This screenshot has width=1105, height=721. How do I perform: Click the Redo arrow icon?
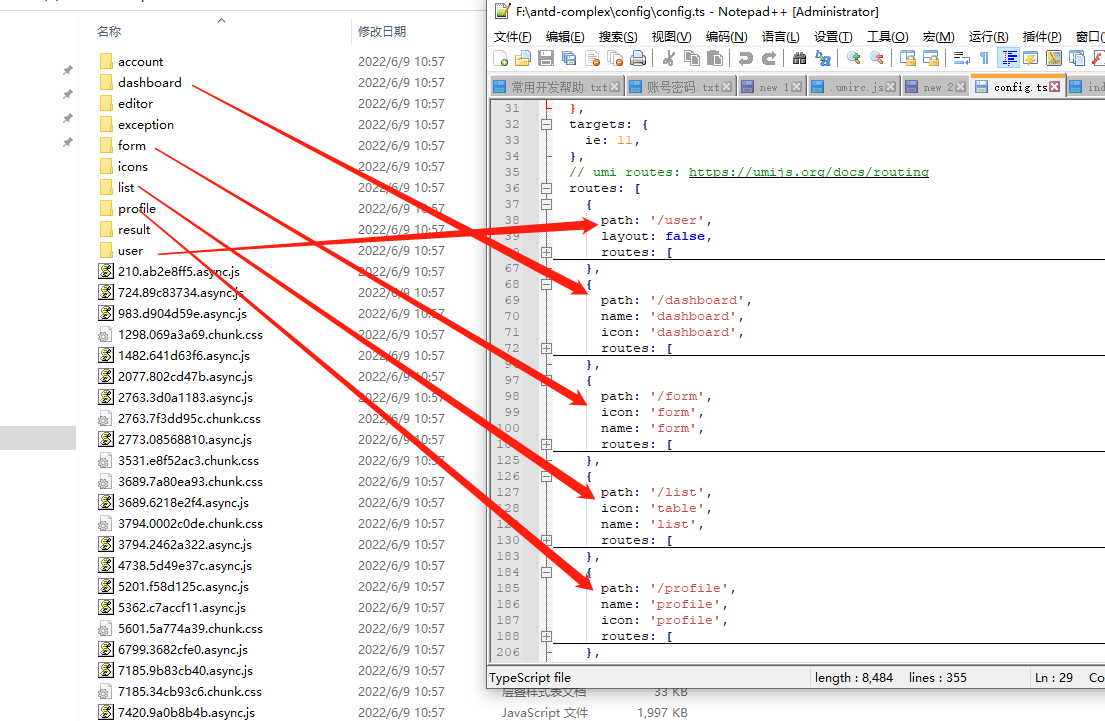click(x=769, y=58)
